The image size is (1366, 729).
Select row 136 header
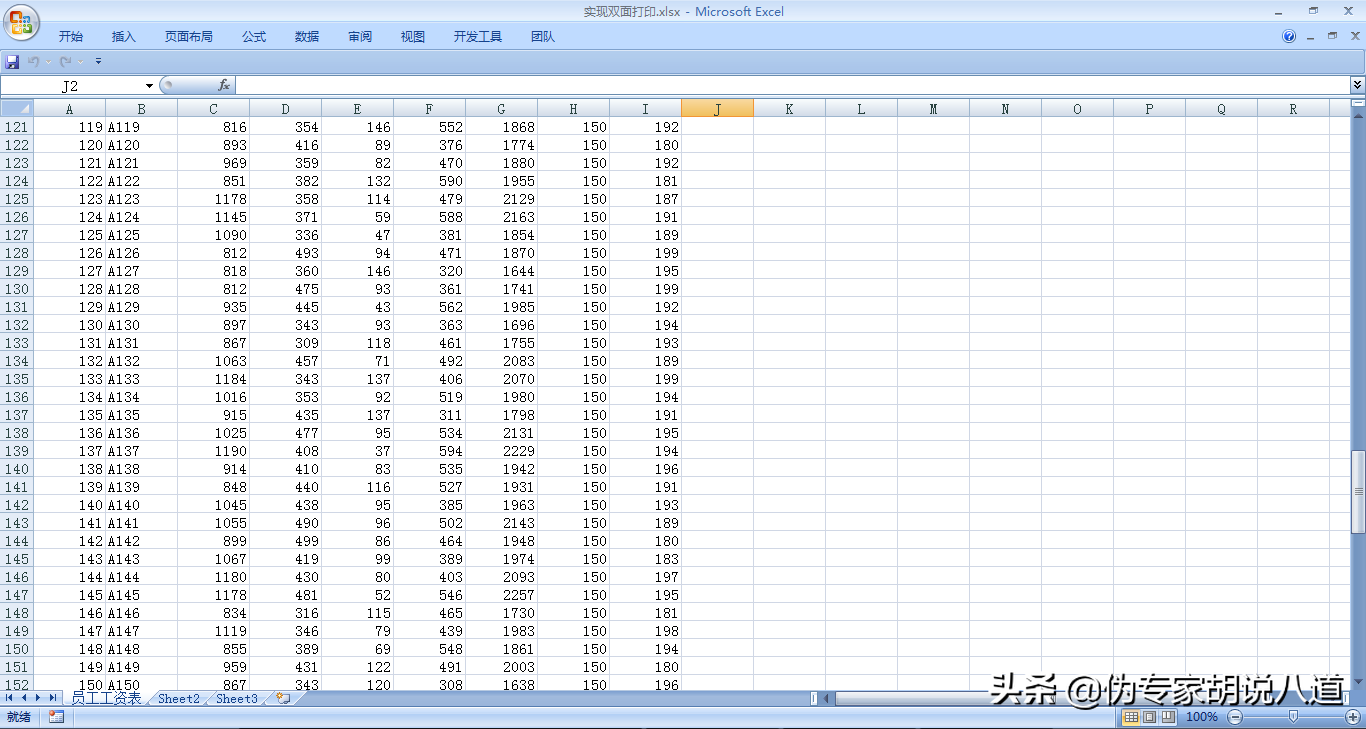pos(17,397)
